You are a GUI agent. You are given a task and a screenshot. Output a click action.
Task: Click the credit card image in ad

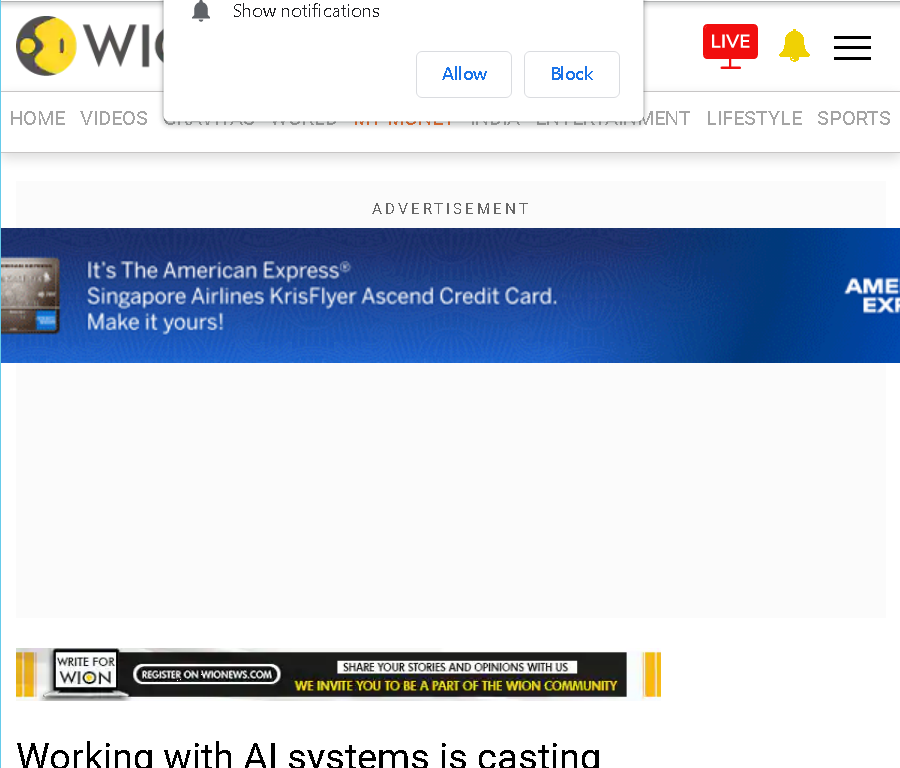pyautogui.click(x=30, y=296)
